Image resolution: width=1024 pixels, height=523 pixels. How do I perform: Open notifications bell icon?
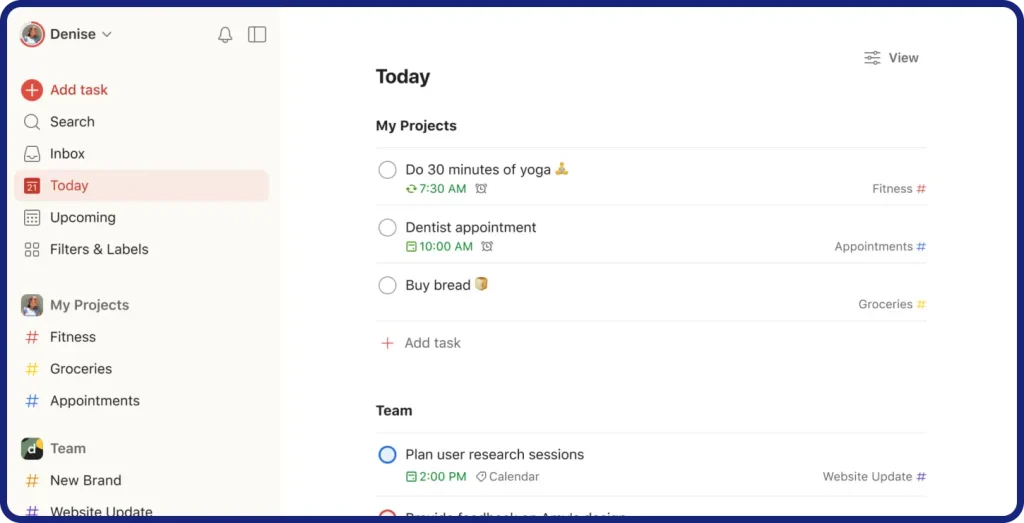coord(225,35)
